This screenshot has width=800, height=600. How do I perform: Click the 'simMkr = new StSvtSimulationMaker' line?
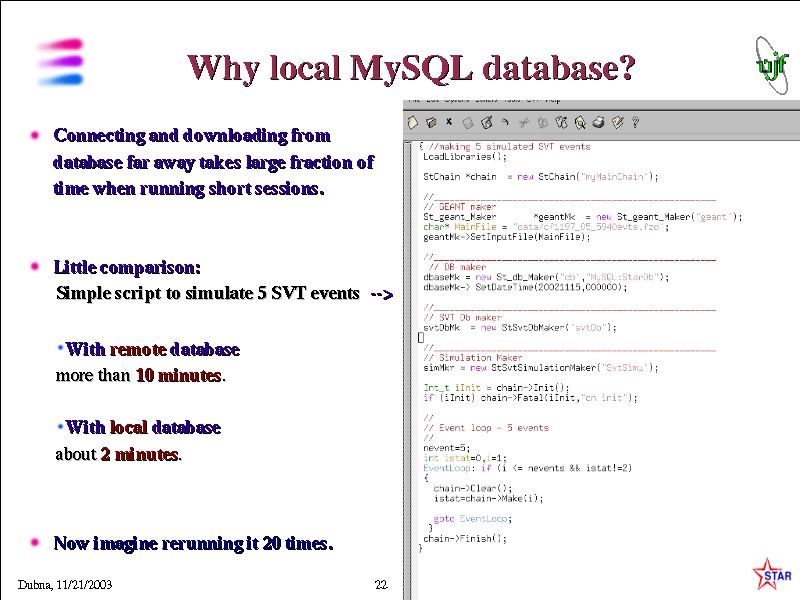(x=540, y=368)
